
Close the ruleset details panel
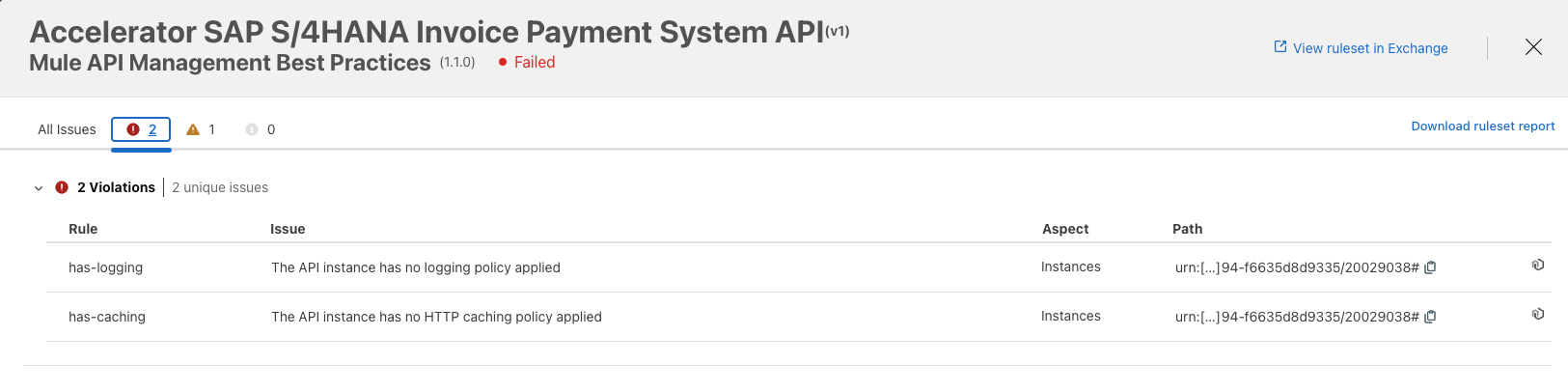[x=1533, y=47]
